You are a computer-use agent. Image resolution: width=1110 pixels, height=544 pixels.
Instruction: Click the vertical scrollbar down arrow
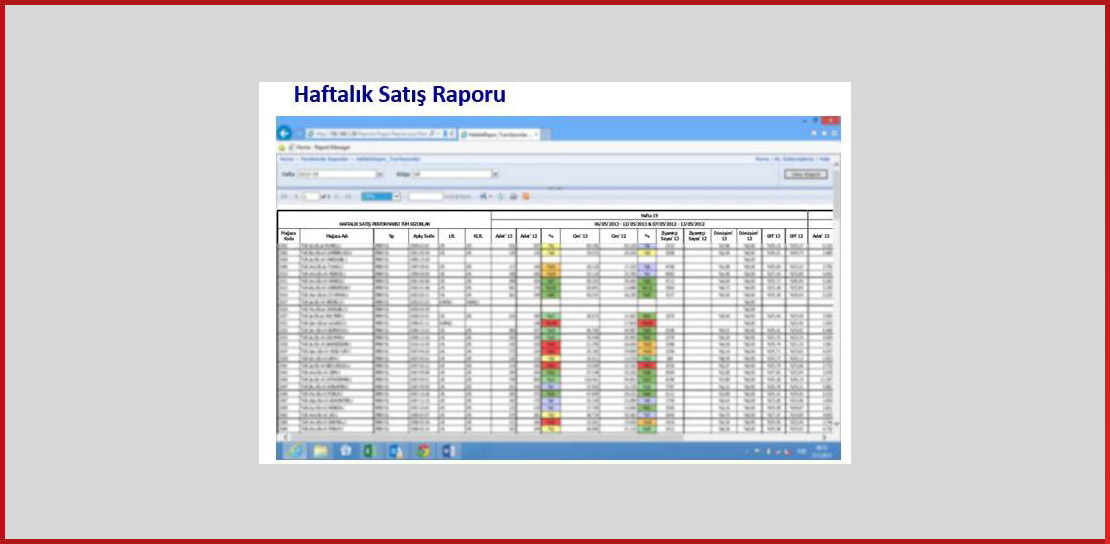(836, 424)
